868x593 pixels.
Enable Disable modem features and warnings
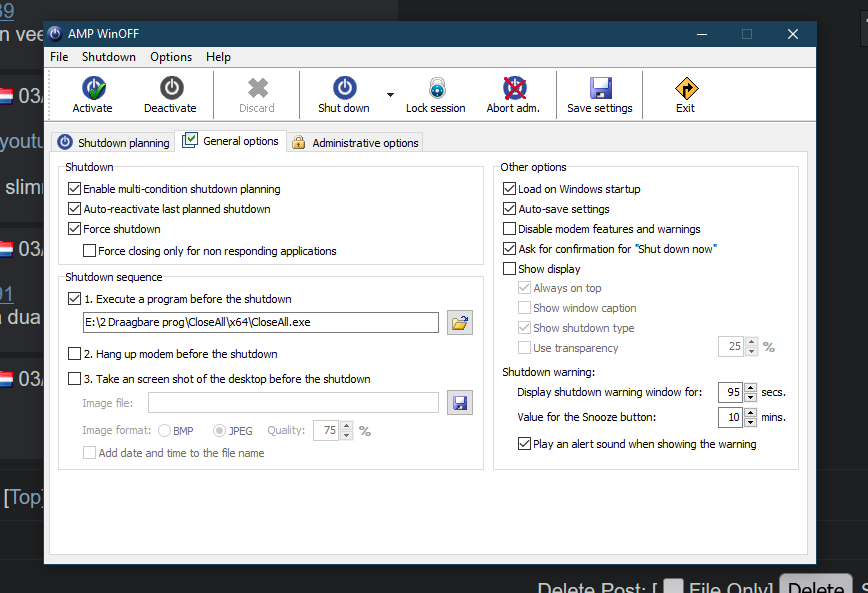point(509,229)
